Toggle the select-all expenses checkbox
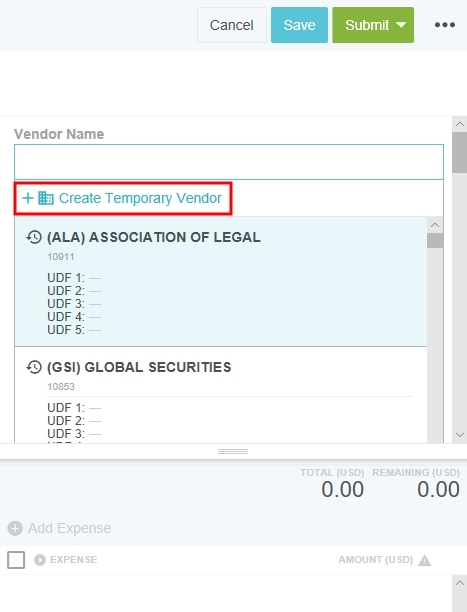The height and width of the screenshot is (612, 467). click(16, 560)
